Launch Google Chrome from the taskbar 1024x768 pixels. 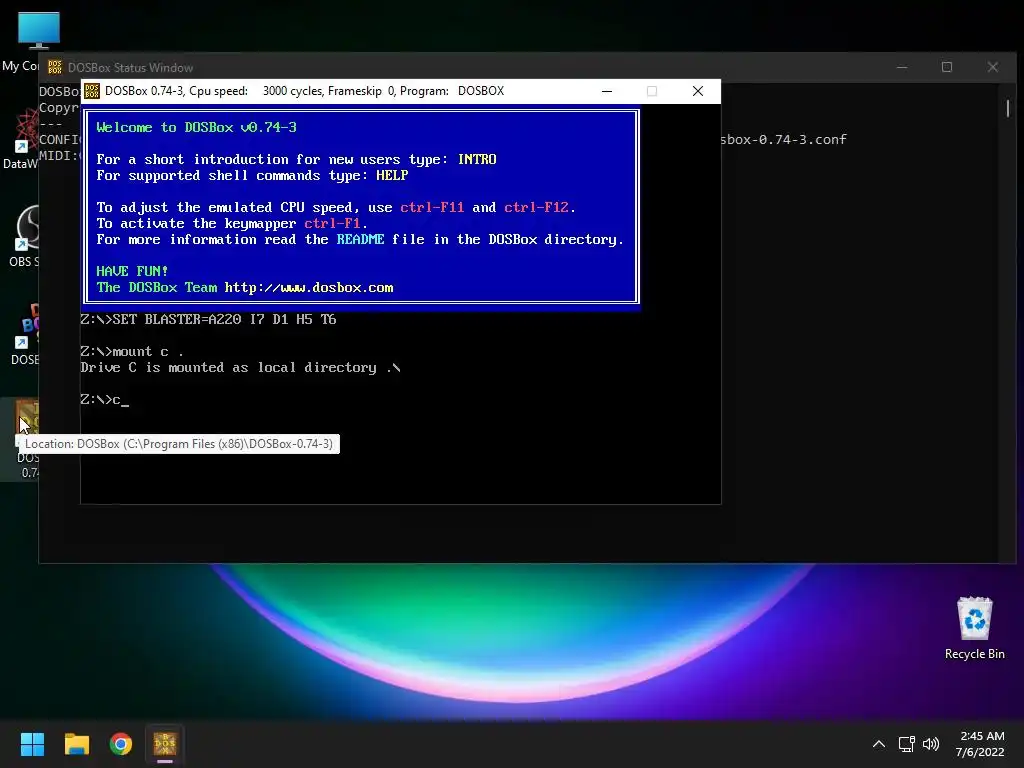point(121,744)
